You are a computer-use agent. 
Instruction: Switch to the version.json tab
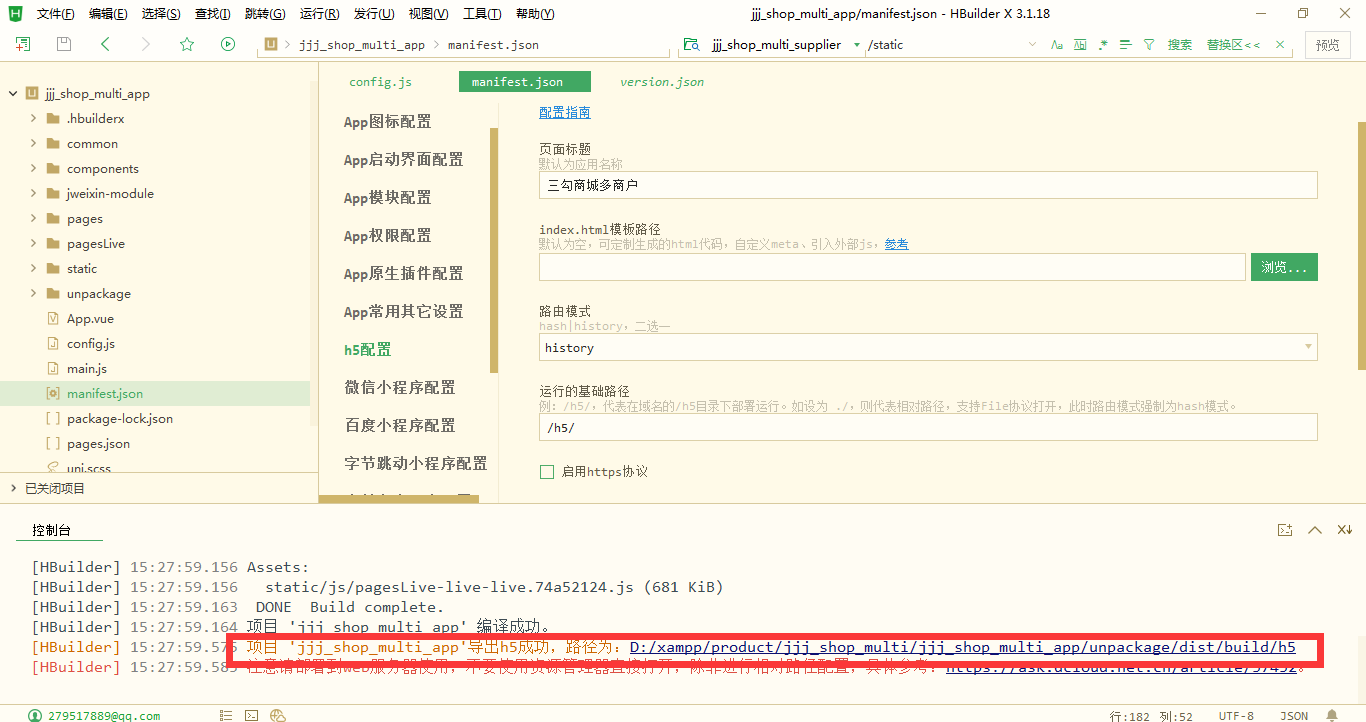coord(662,82)
